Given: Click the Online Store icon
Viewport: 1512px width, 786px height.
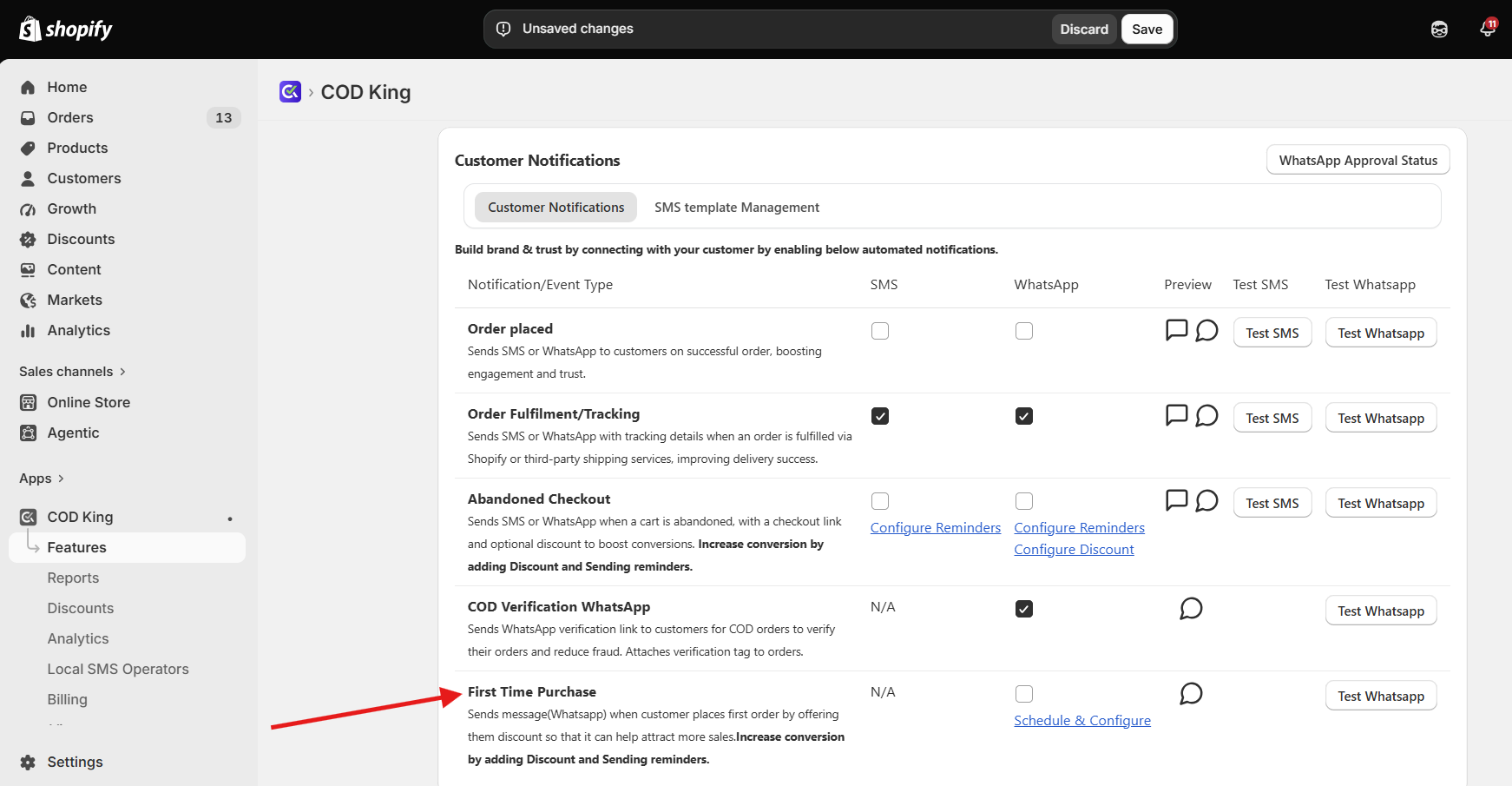Looking at the screenshot, I should click(28, 402).
